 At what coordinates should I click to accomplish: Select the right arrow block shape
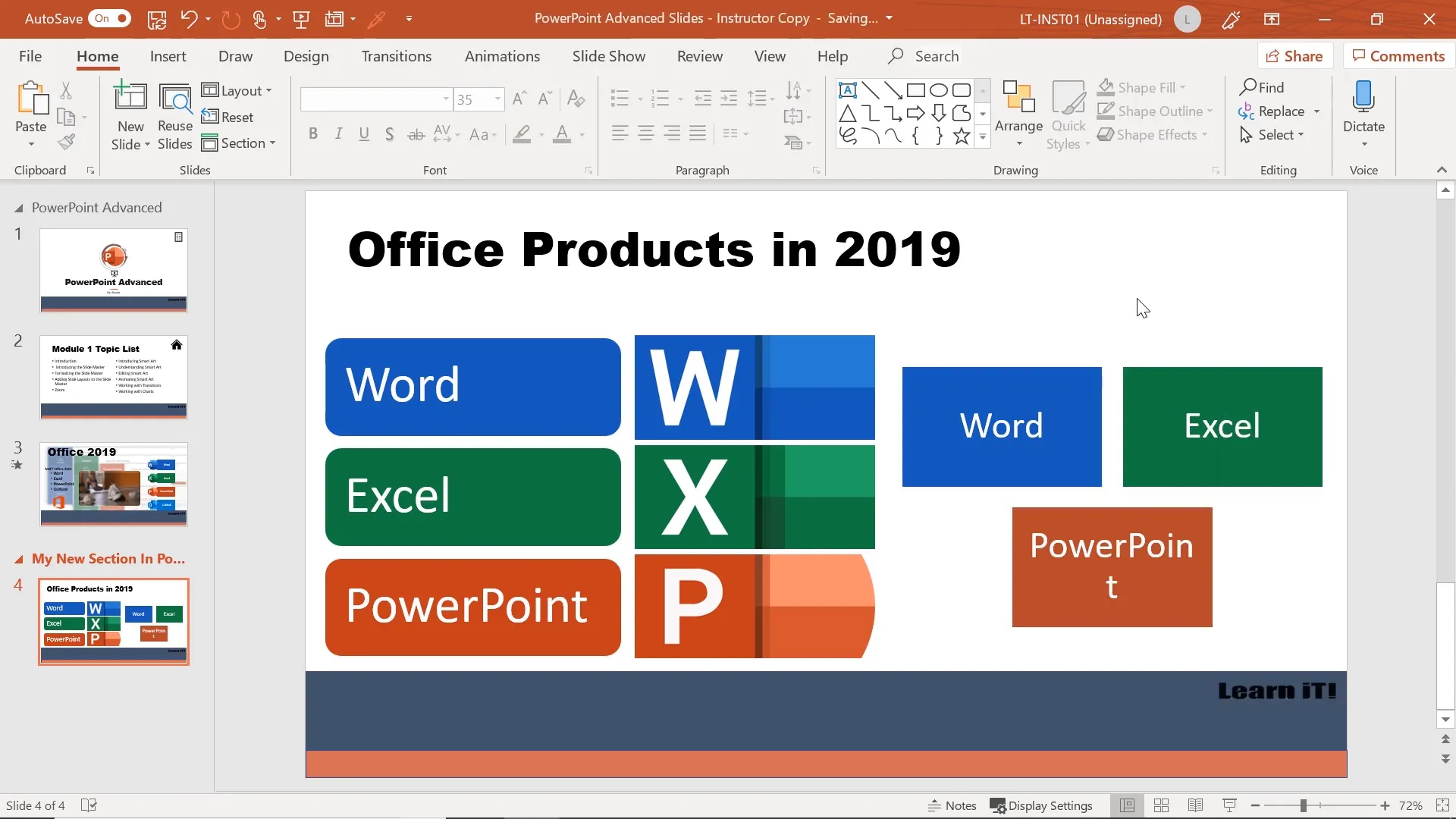916,113
